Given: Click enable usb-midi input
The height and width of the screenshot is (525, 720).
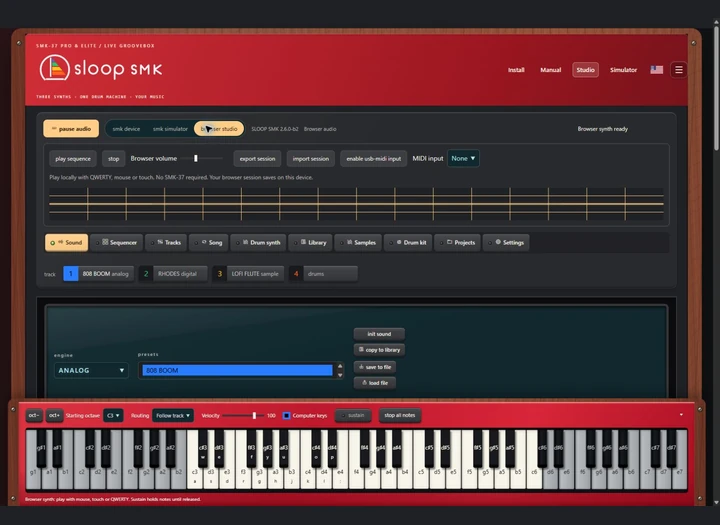Looking at the screenshot, I should 373,158.
